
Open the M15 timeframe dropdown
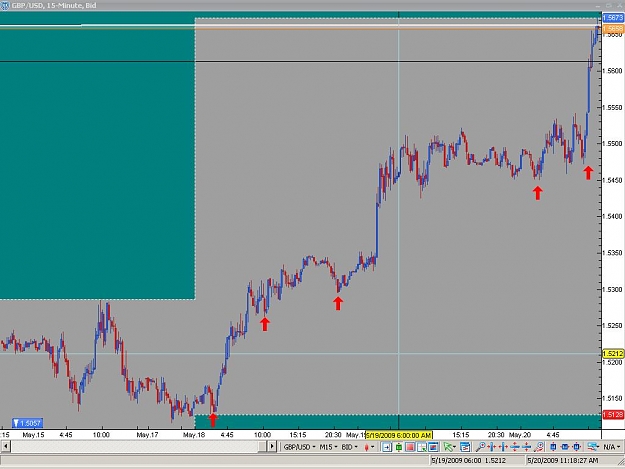(328, 447)
